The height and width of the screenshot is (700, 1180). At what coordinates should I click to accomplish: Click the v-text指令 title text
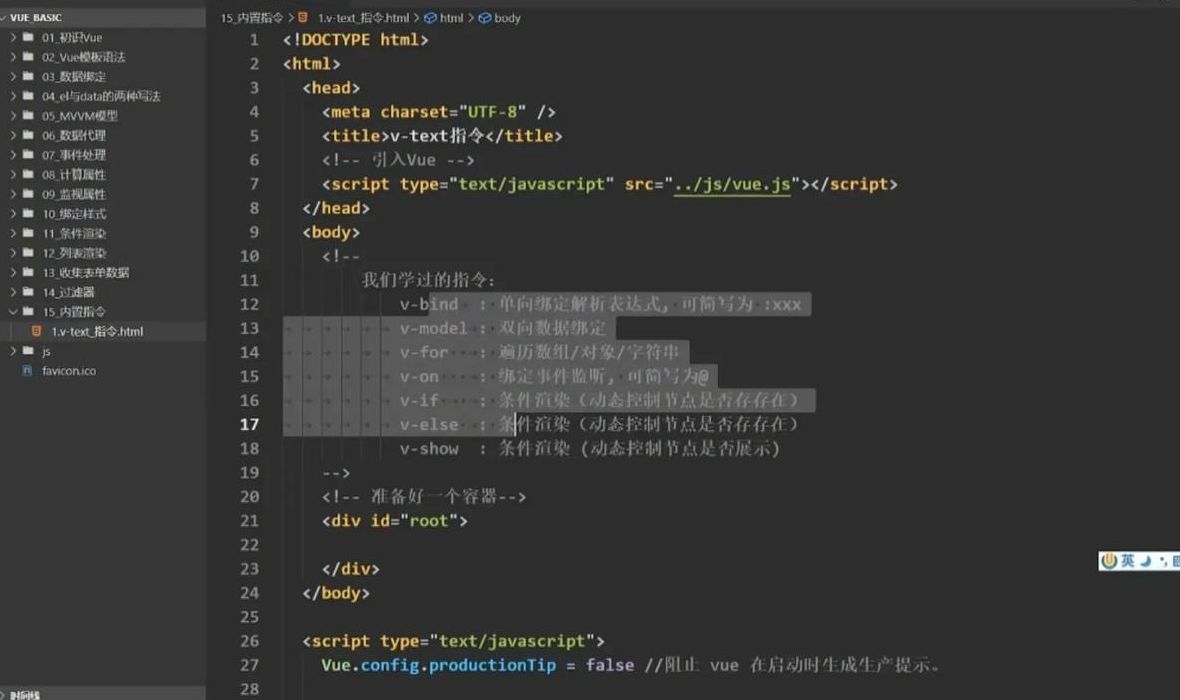coord(438,136)
